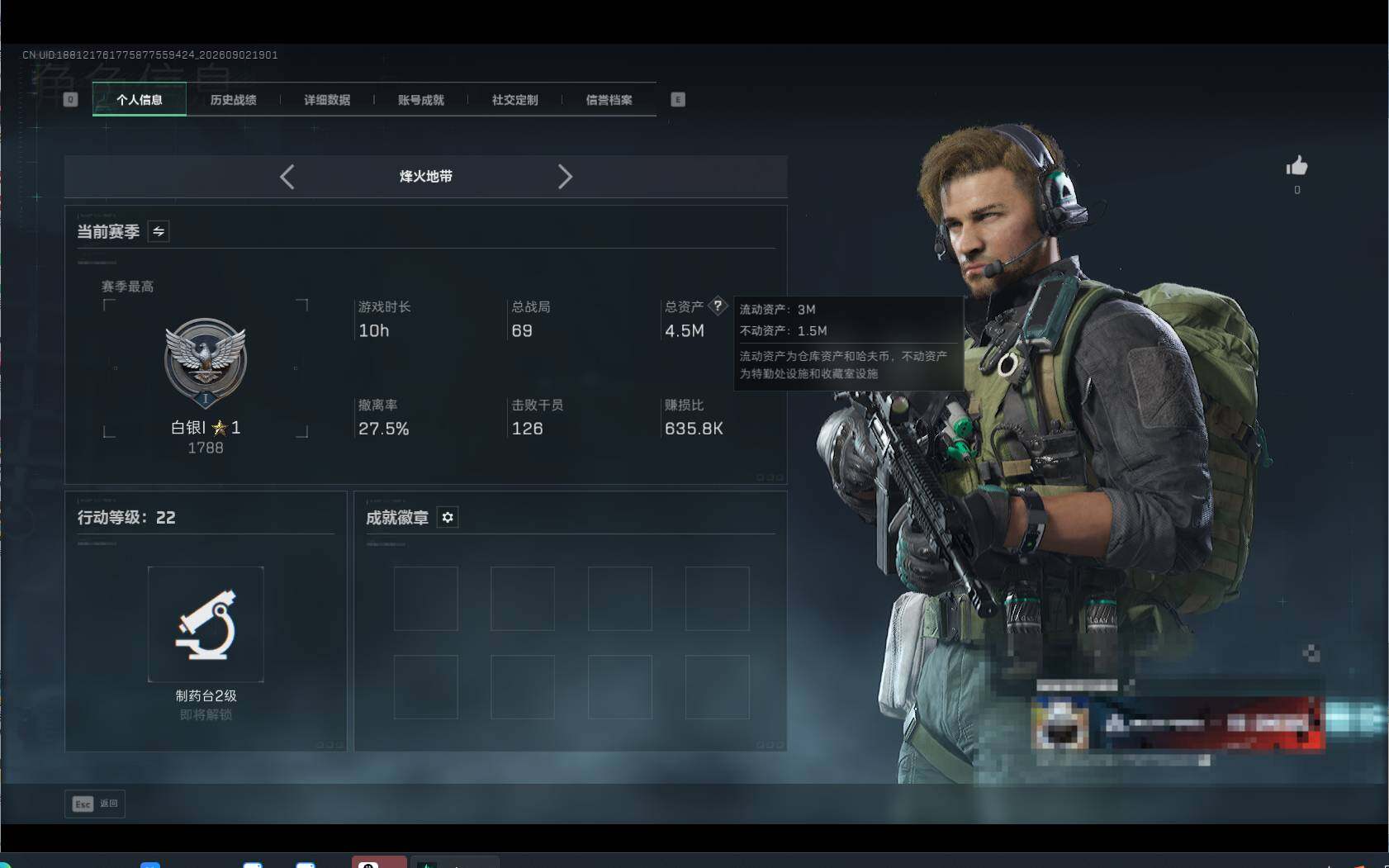Click the rank score 1788
1389x868 pixels.
click(206, 448)
